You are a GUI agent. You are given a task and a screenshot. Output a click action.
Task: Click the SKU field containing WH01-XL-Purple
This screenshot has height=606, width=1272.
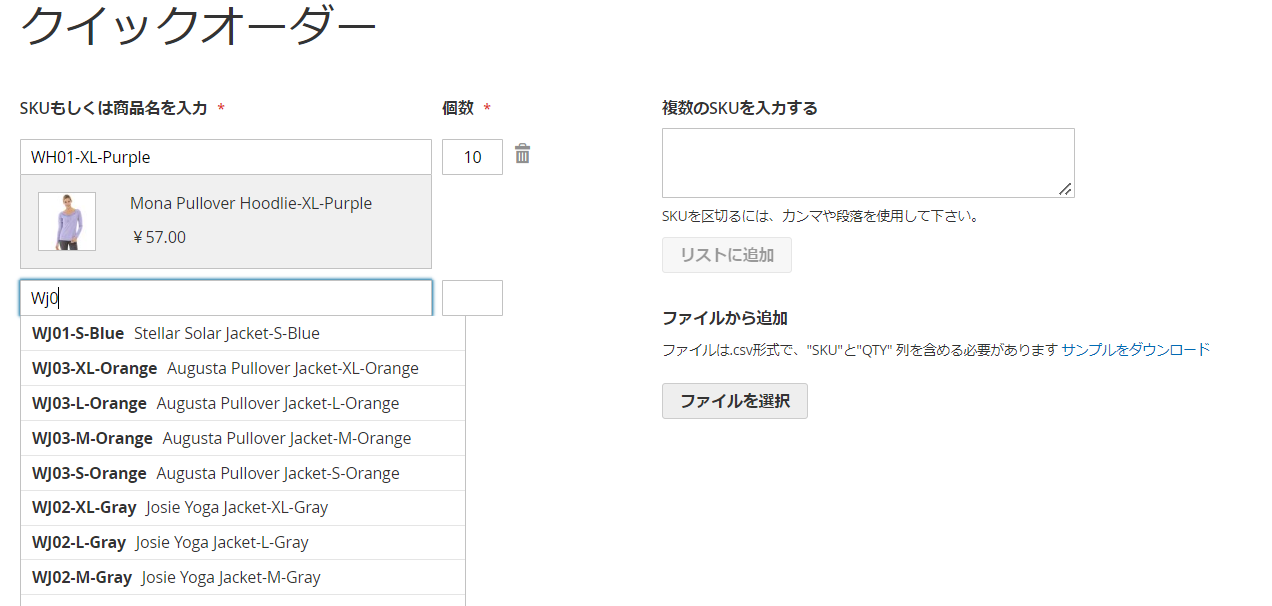tap(225, 157)
